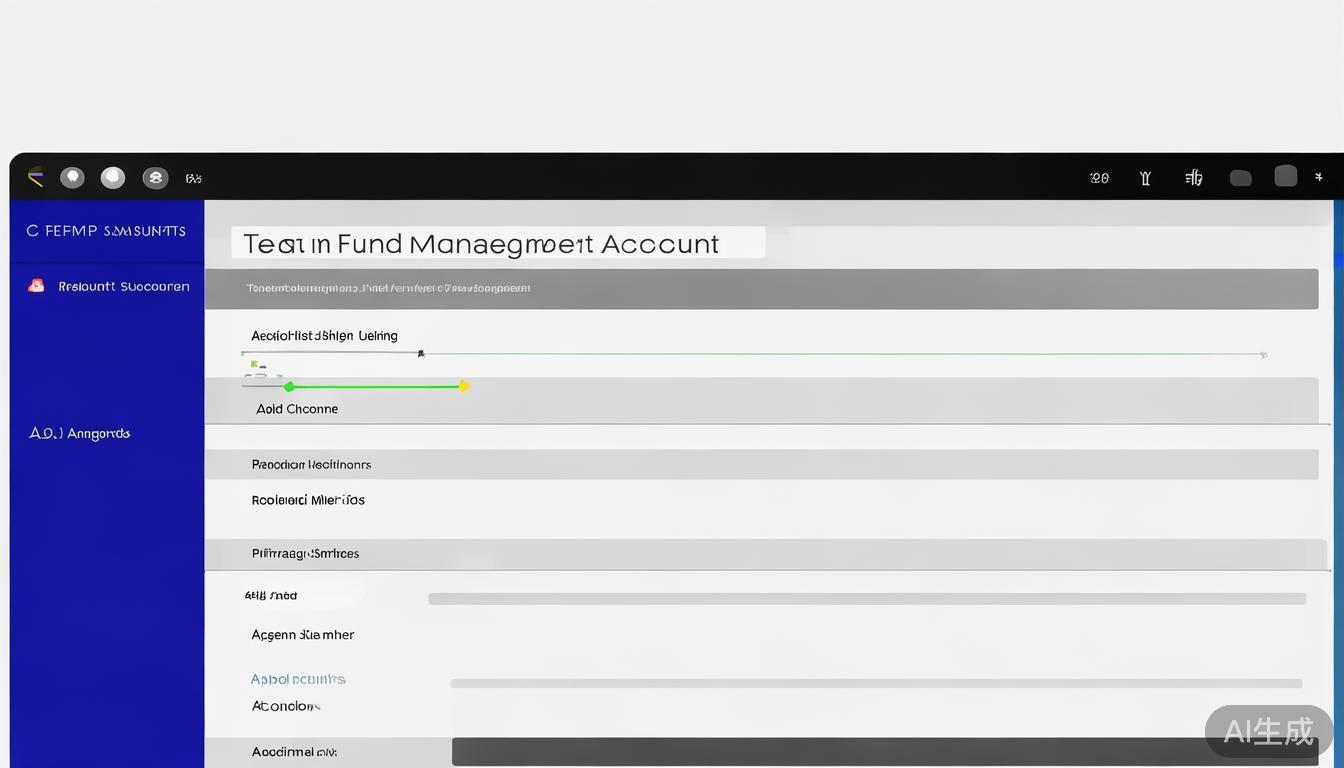Click the rounded square icon in top bar
Screen dimensions: 1344x768
[1286, 176]
